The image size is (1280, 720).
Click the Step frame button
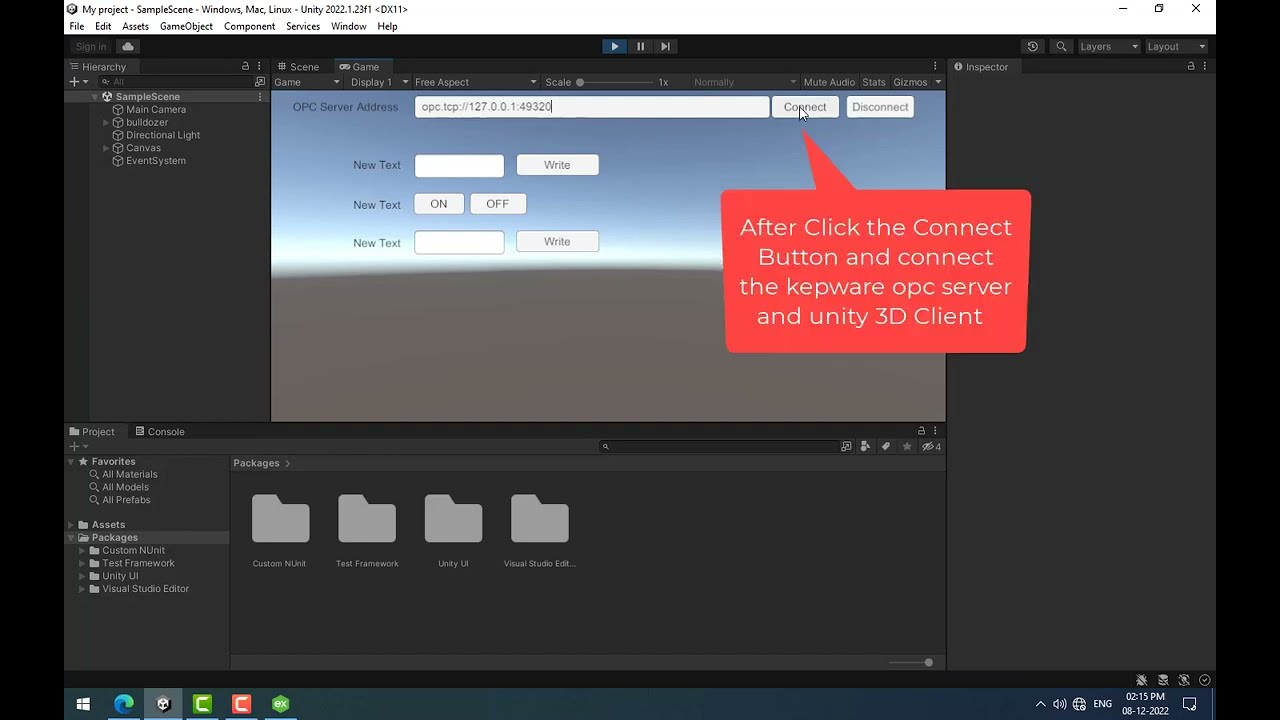[666, 46]
